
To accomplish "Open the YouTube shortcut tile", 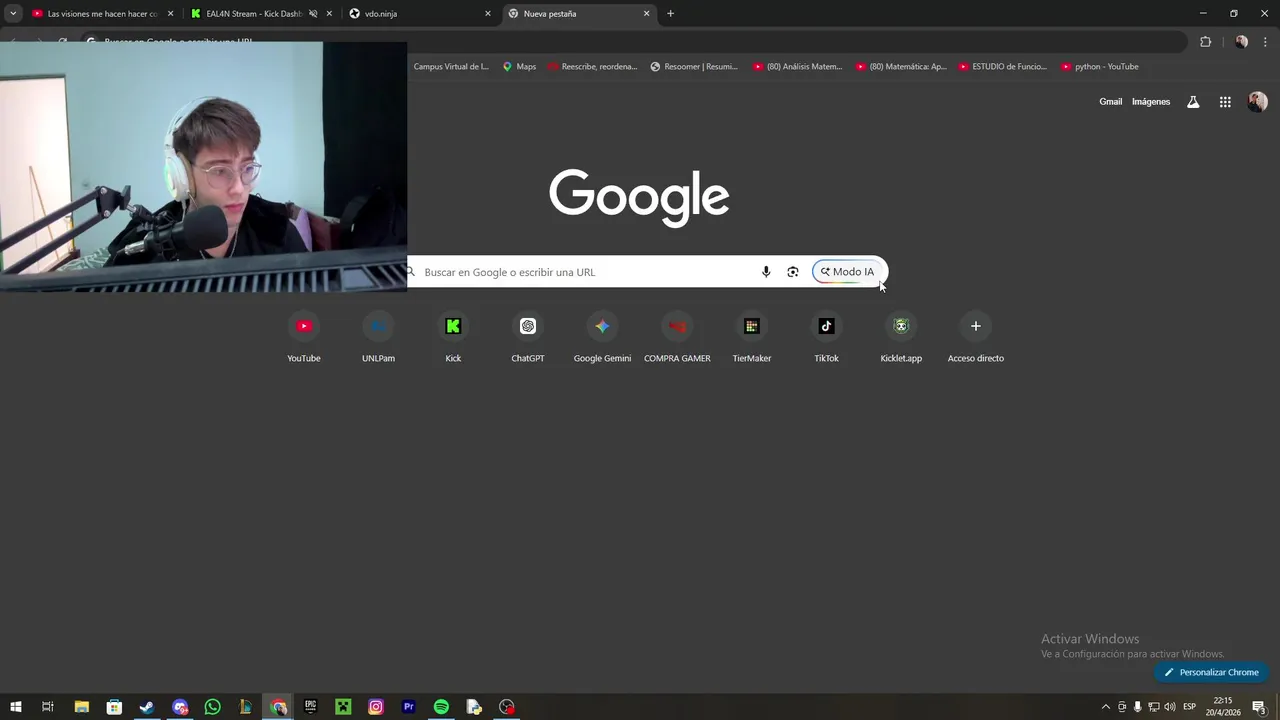I will click(304, 338).
